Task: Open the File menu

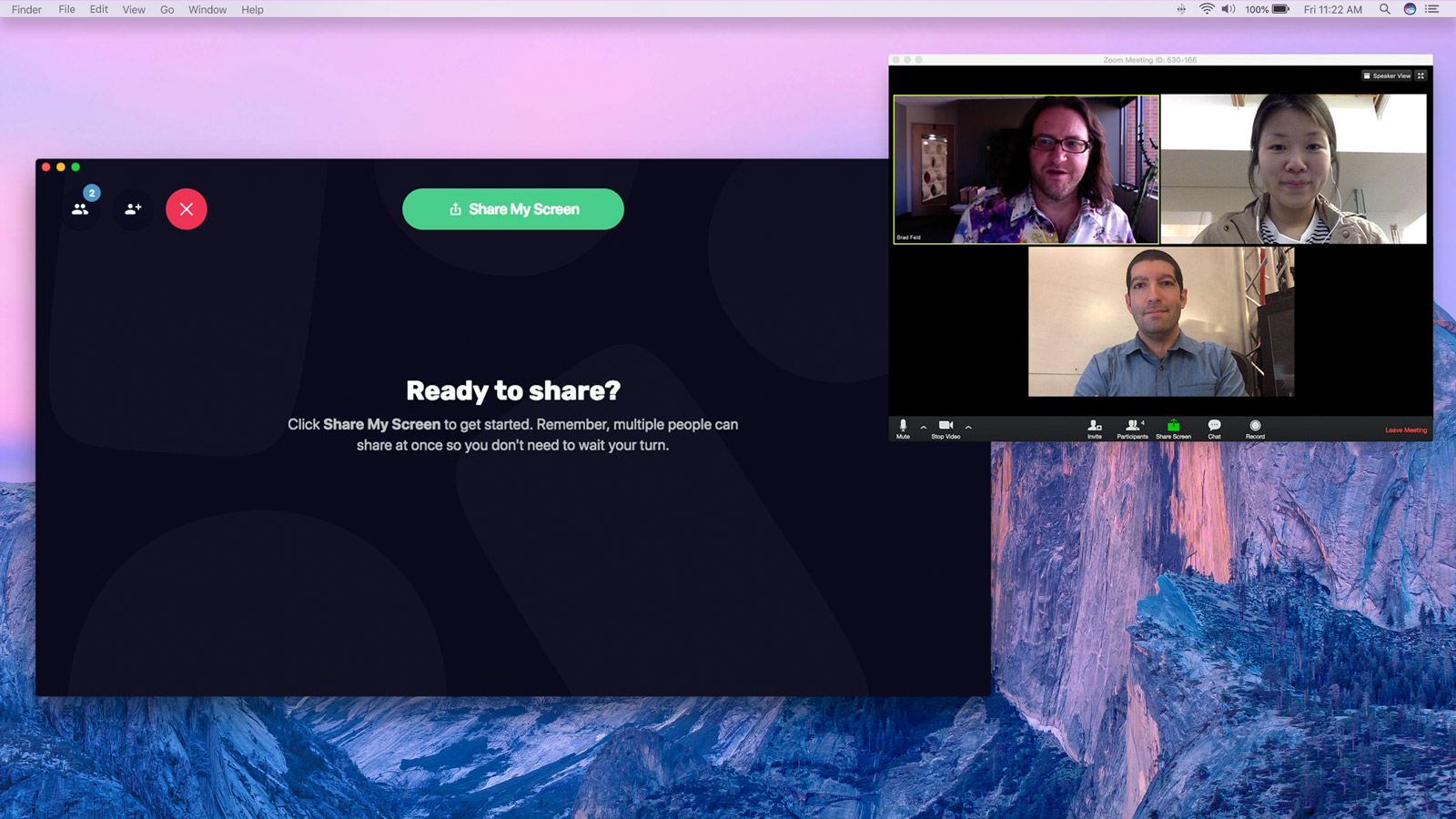Action: pos(66,9)
